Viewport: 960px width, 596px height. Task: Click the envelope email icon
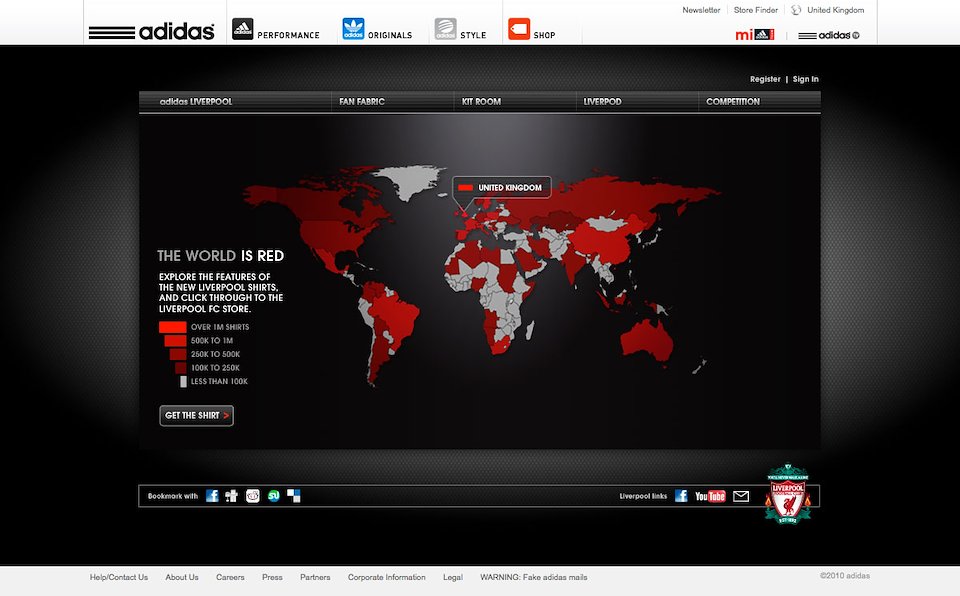tap(741, 496)
